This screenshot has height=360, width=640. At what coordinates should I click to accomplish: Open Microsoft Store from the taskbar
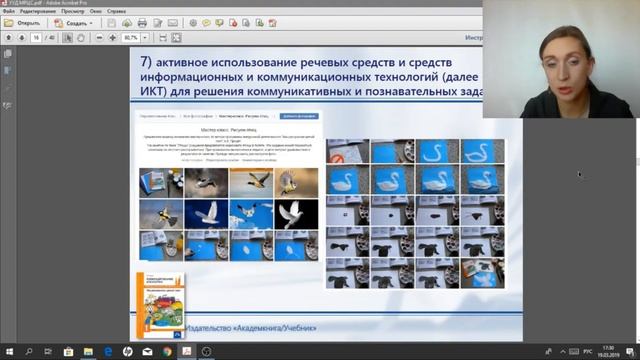tap(68, 351)
